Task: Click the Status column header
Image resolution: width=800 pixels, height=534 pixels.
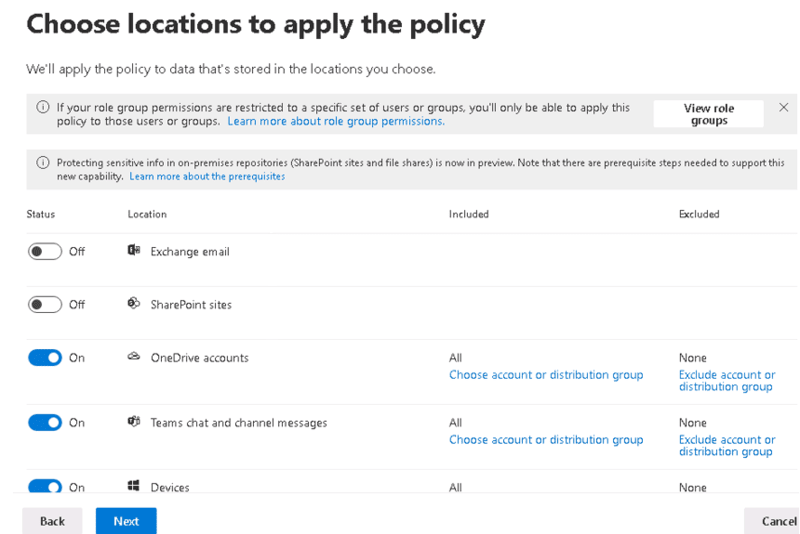Action: coord(41,214)
